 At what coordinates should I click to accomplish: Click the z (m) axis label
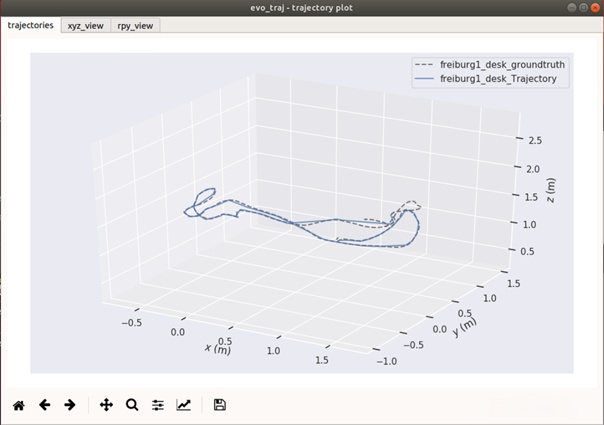[551, 190]
